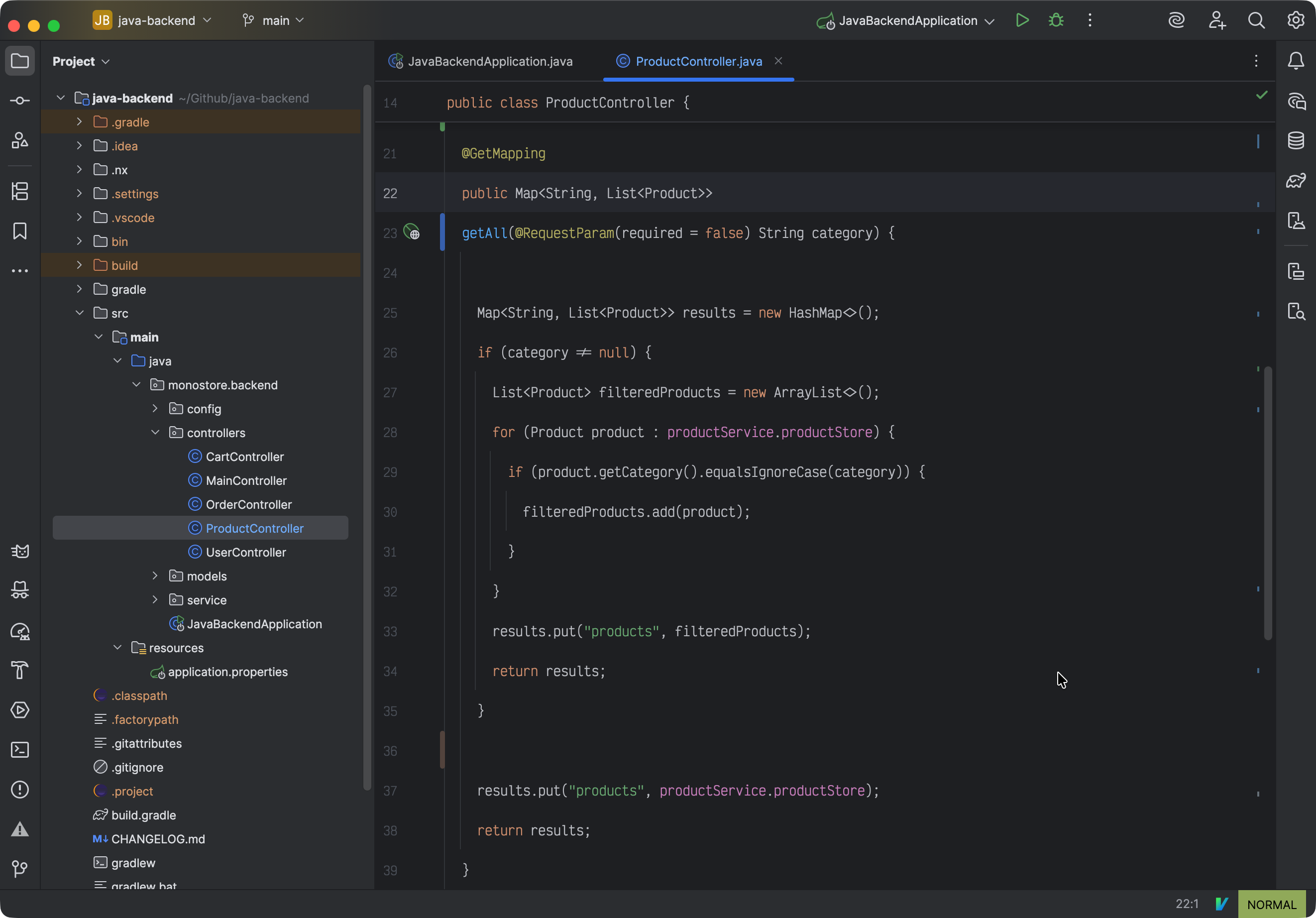This screenshot has width=1316, height=918.
Task: Collapse the controllers package
Action: point(155,432)
